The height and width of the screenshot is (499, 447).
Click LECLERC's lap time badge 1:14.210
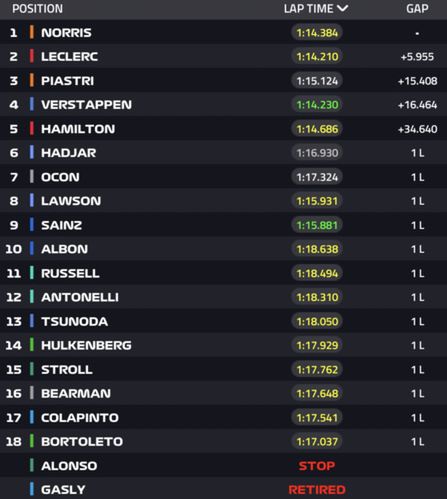coord(317,57)
